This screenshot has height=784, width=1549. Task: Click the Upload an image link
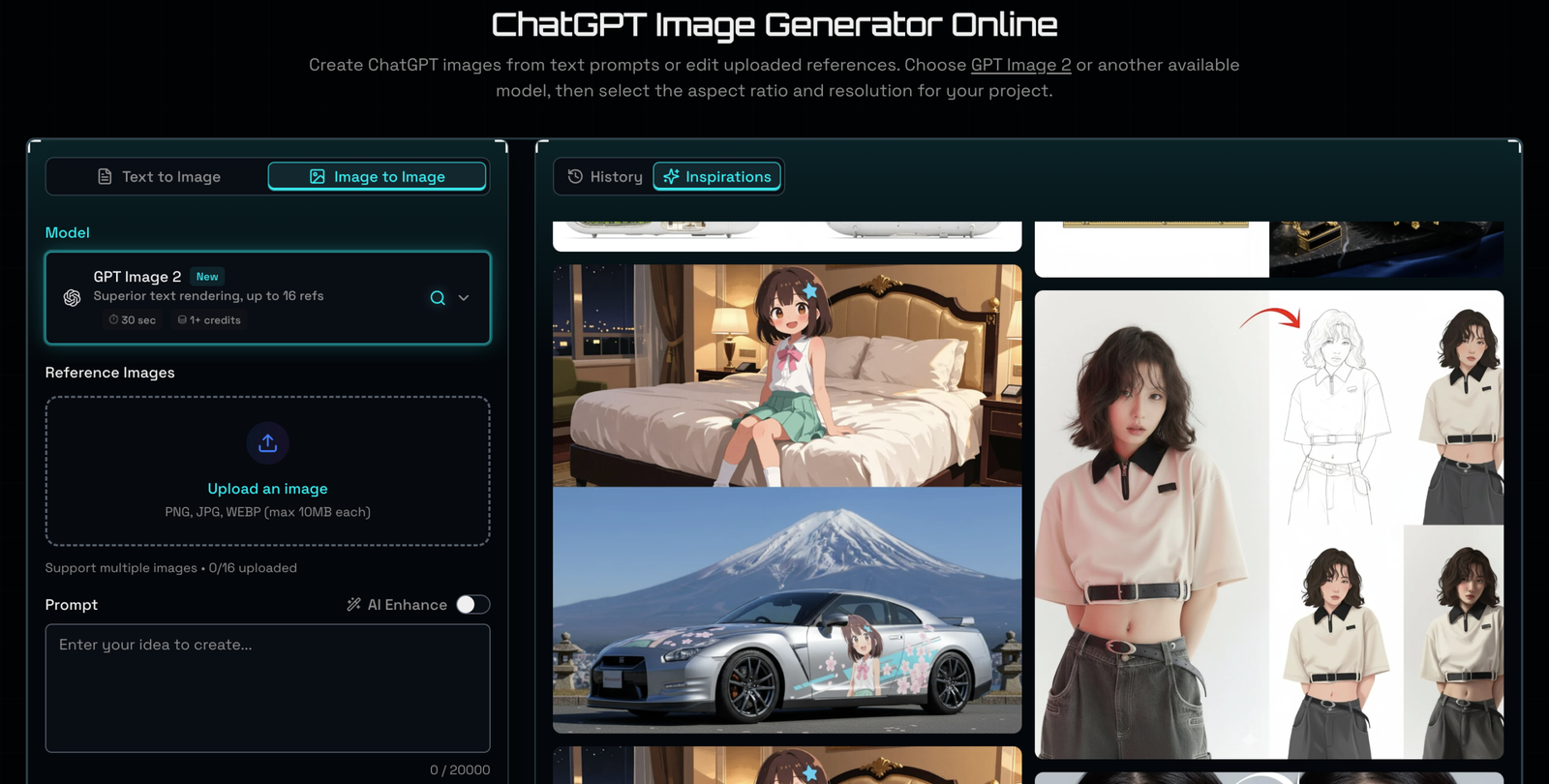click(268, 489)
